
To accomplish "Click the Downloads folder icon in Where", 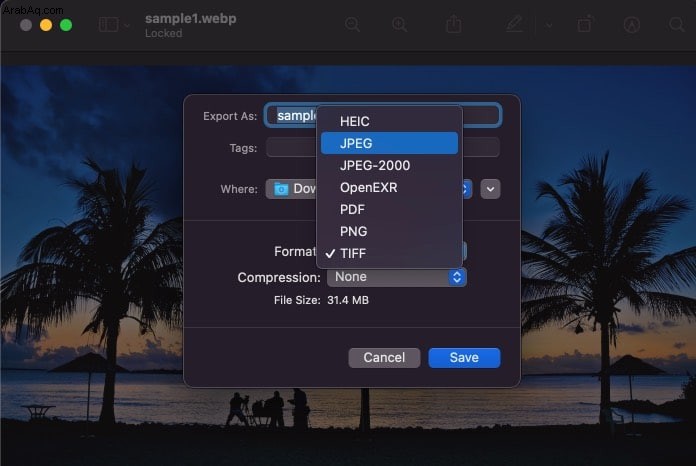I will (281, 190).
